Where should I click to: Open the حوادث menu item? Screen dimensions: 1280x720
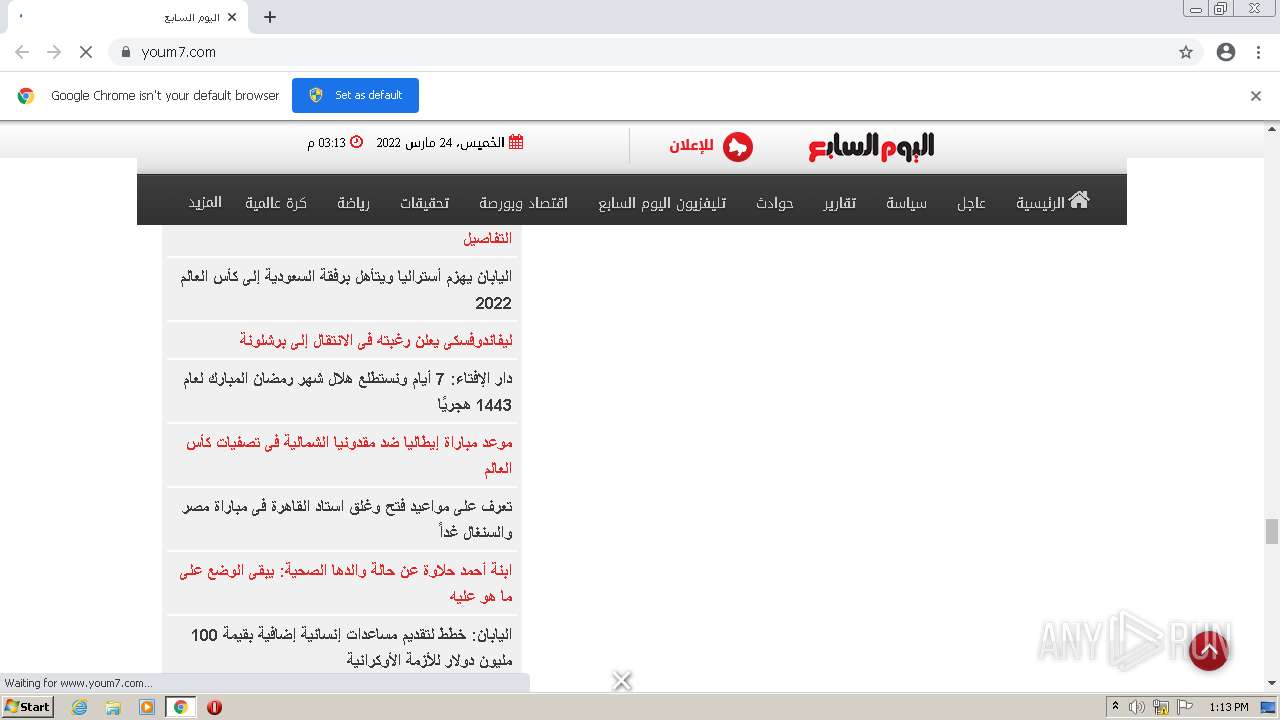coord(774,203)
